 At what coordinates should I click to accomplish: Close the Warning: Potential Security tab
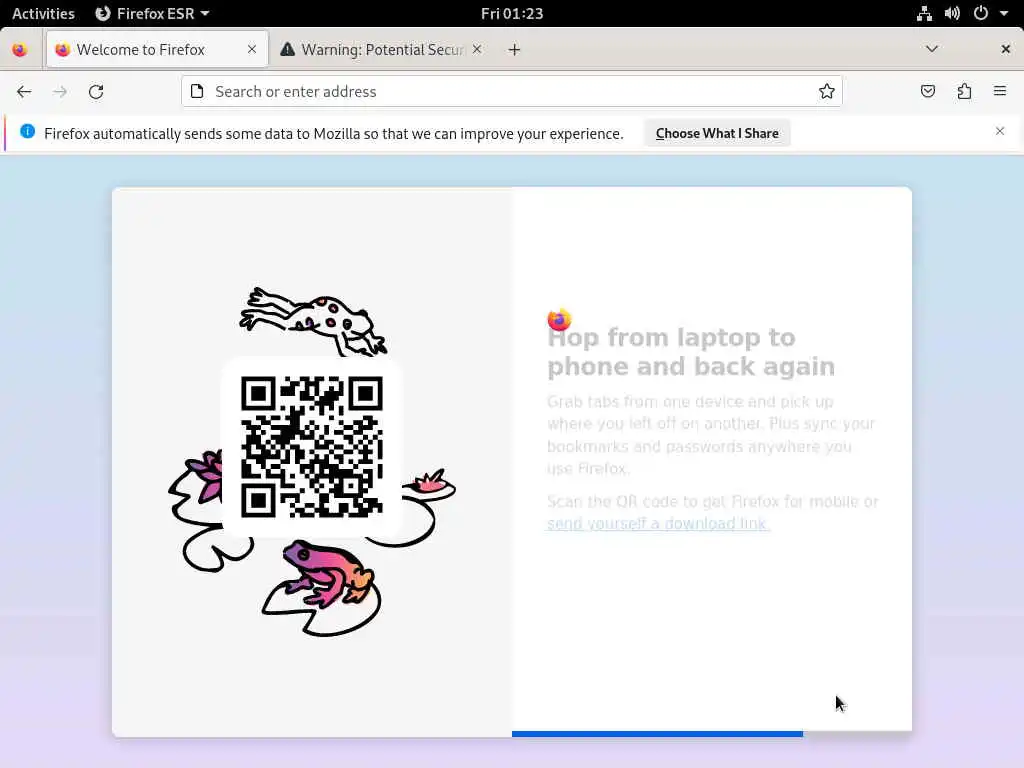click(477, 49)
